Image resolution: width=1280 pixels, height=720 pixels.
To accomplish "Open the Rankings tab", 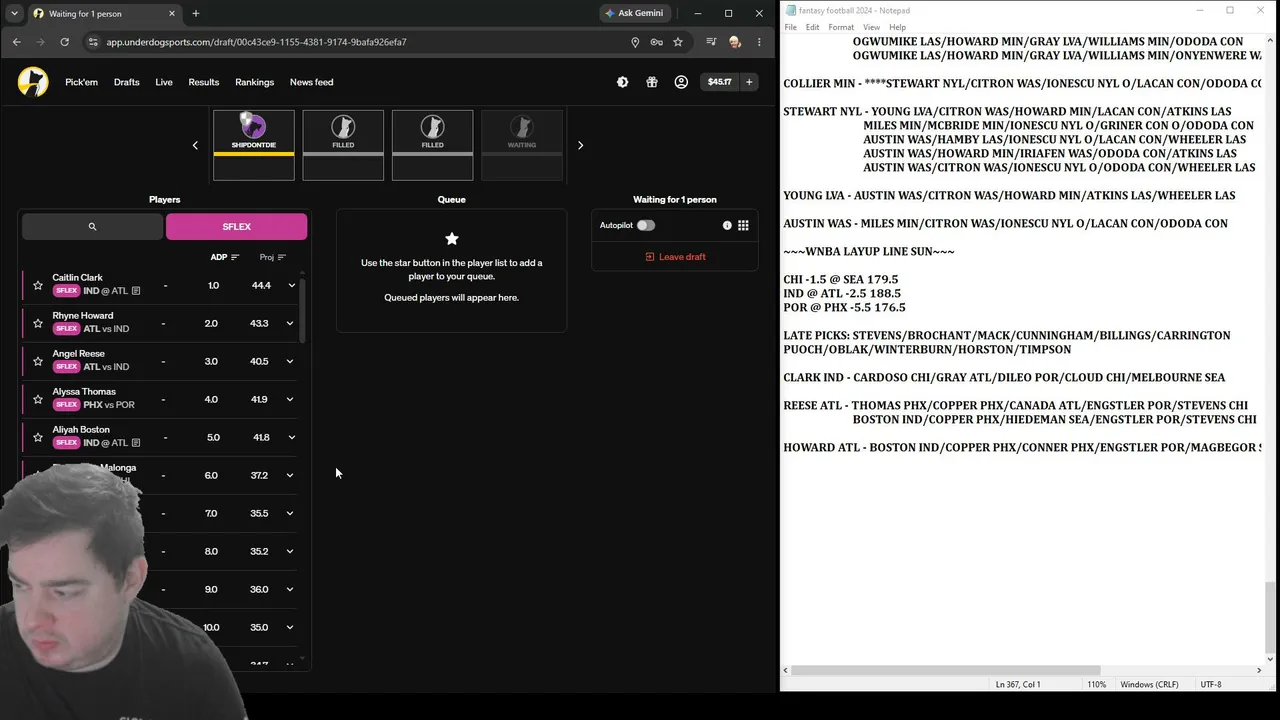I will 254,82.
